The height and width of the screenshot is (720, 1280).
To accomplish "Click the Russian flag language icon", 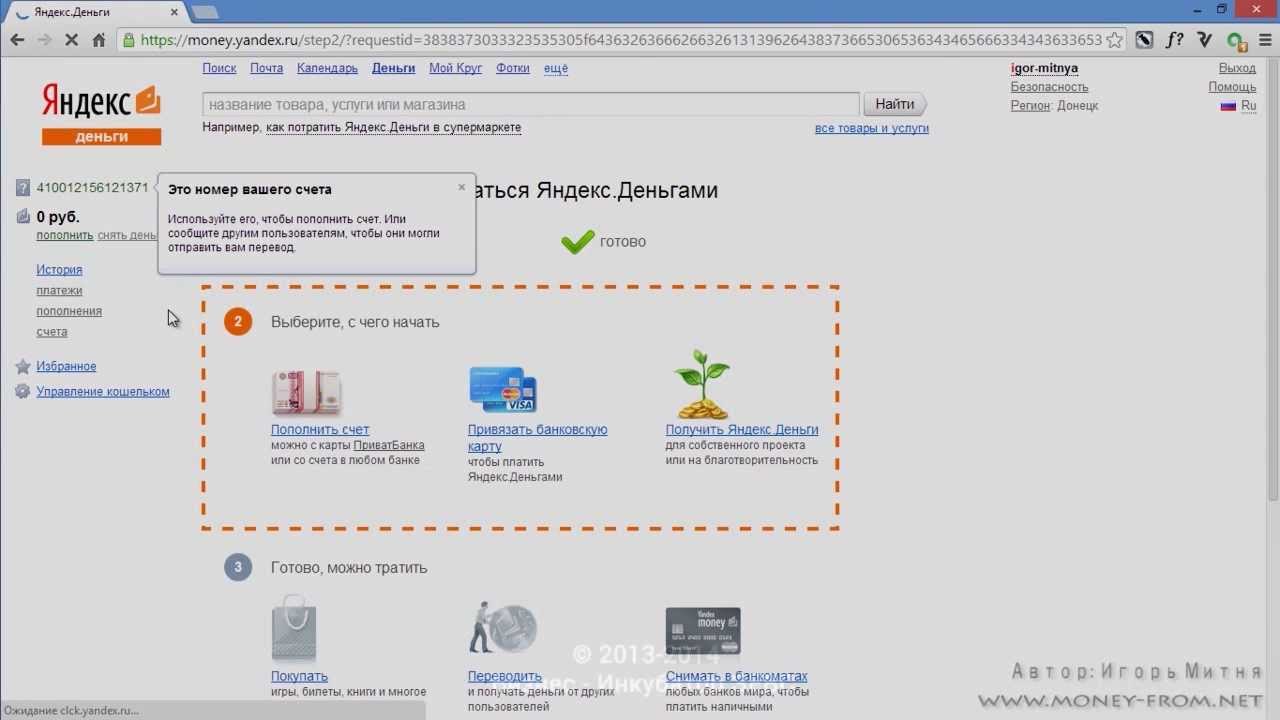I will coord(1228,106).
